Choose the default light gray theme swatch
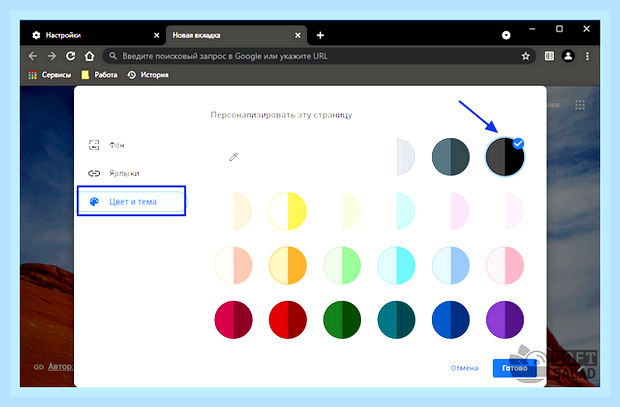This screenshot has height=407, width=620. click(397, 157)
